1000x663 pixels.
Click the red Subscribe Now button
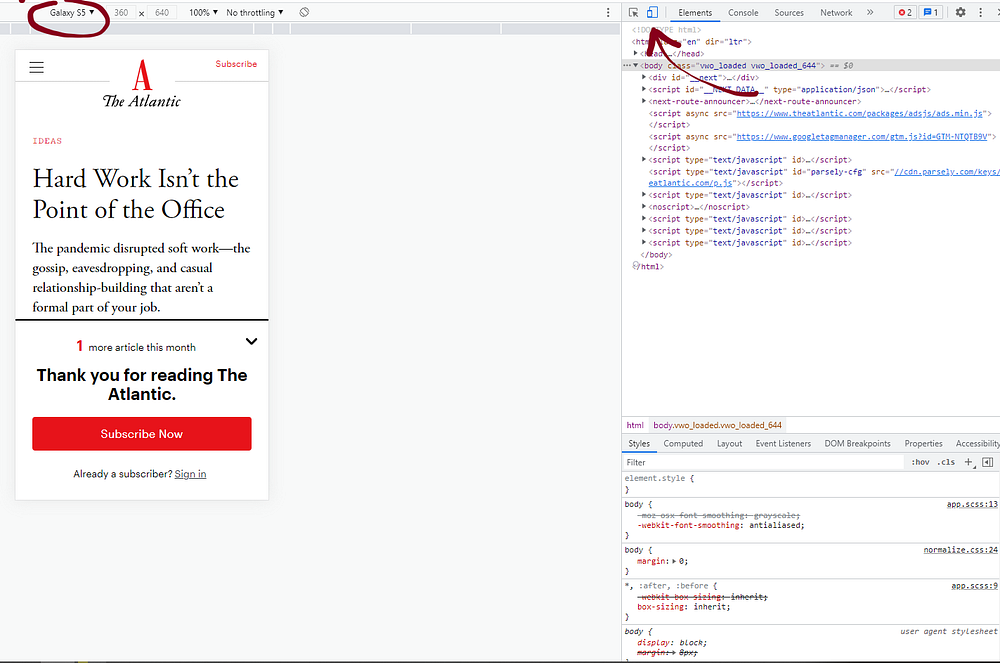(142, 434)
